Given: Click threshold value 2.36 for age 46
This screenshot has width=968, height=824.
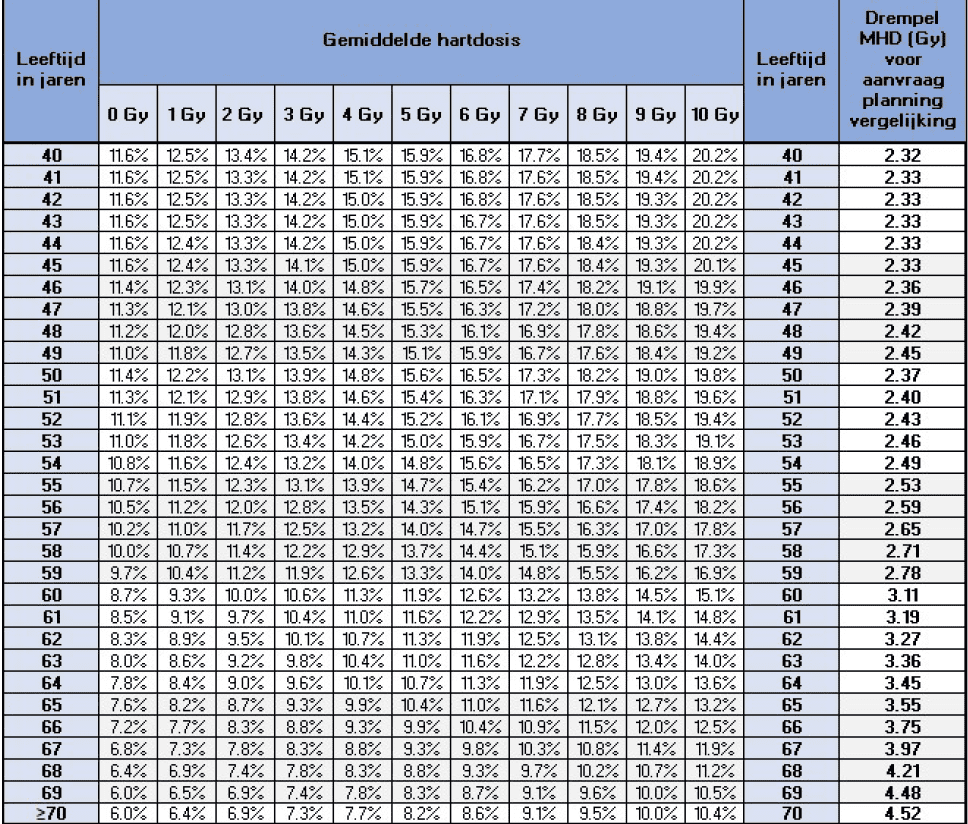Looking at the screenshot, I should (902, 288).
